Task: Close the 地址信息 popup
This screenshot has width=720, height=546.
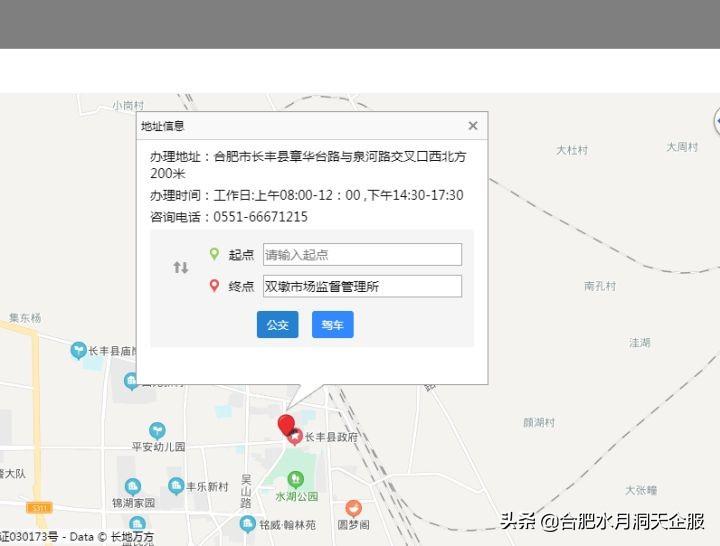Action: 473,126
